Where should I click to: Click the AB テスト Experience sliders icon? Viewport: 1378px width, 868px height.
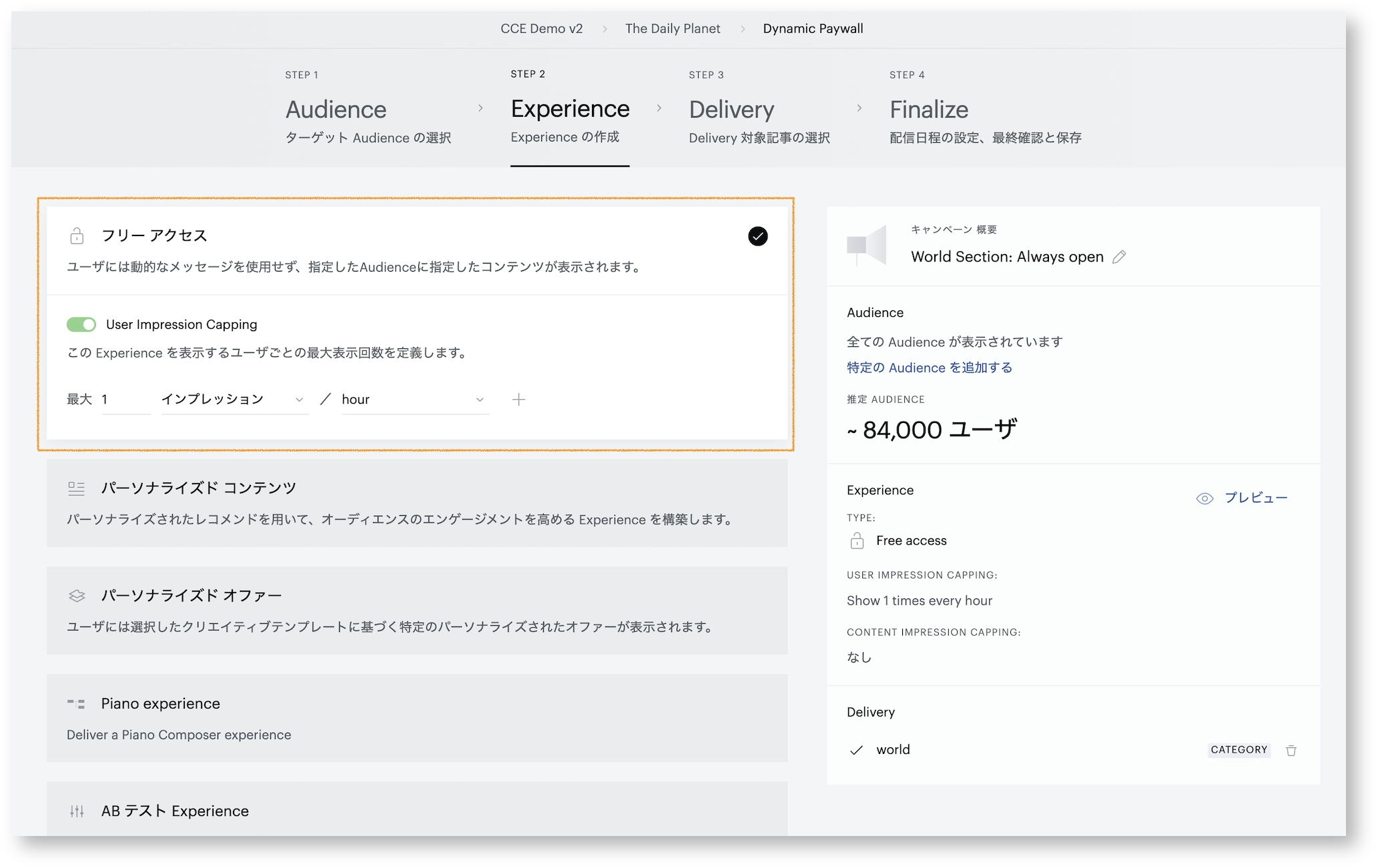point(77,811)
